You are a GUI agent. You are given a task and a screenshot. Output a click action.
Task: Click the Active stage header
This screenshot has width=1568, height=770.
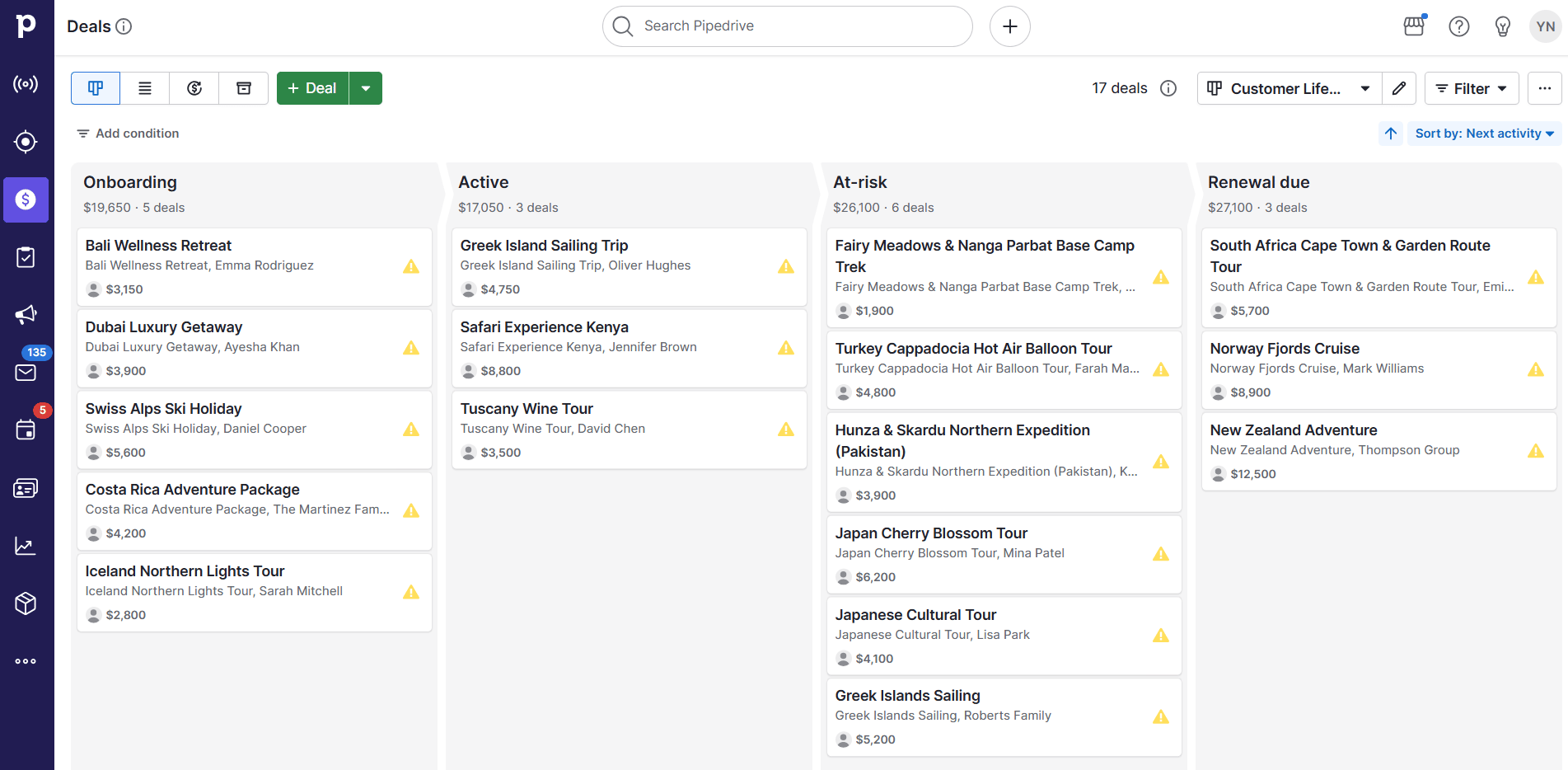[x=484, y=182]
